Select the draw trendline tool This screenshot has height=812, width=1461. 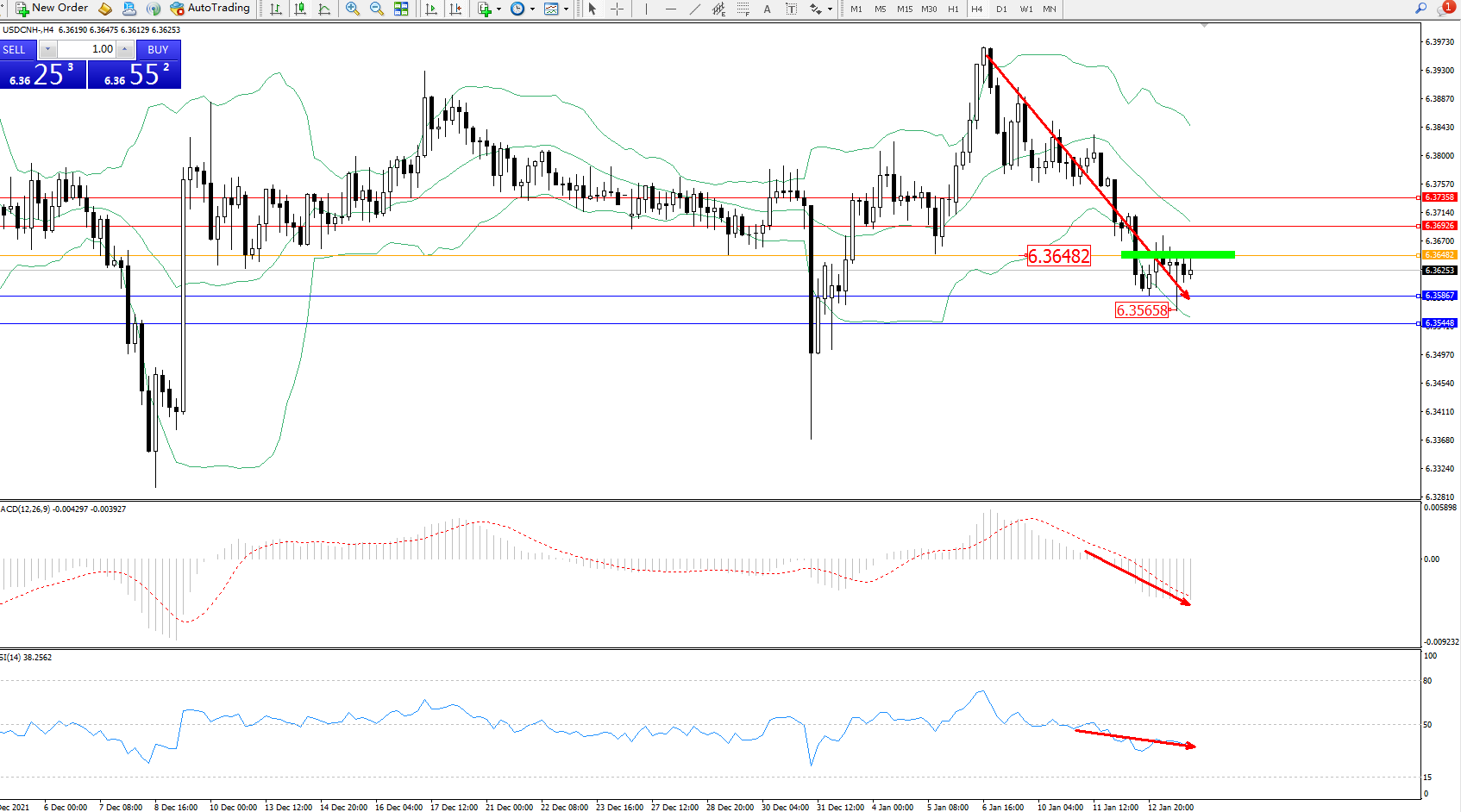[695, 9]
